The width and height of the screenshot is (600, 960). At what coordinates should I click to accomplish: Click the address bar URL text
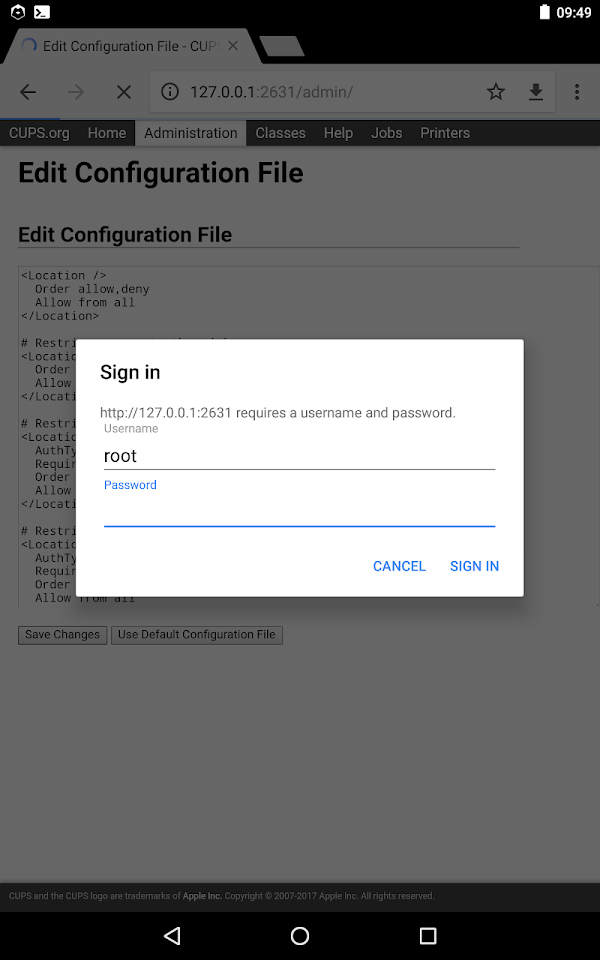click(x=271, y=92)
